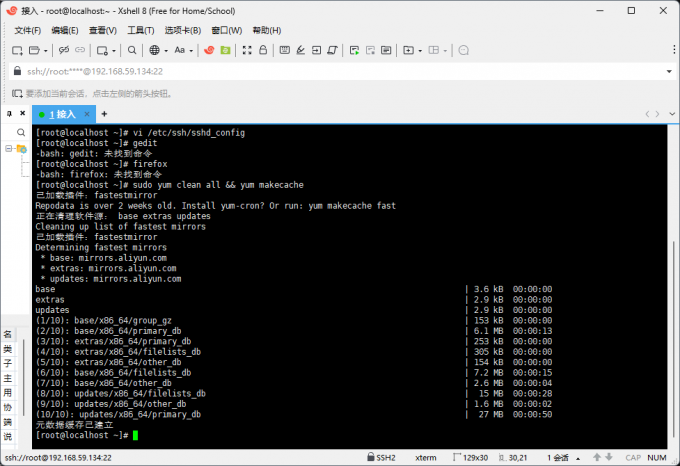Open the 文件(F) menu
The height and width of the screenshot is (466, 680).
pyautogui.click(x=28, y=30)
